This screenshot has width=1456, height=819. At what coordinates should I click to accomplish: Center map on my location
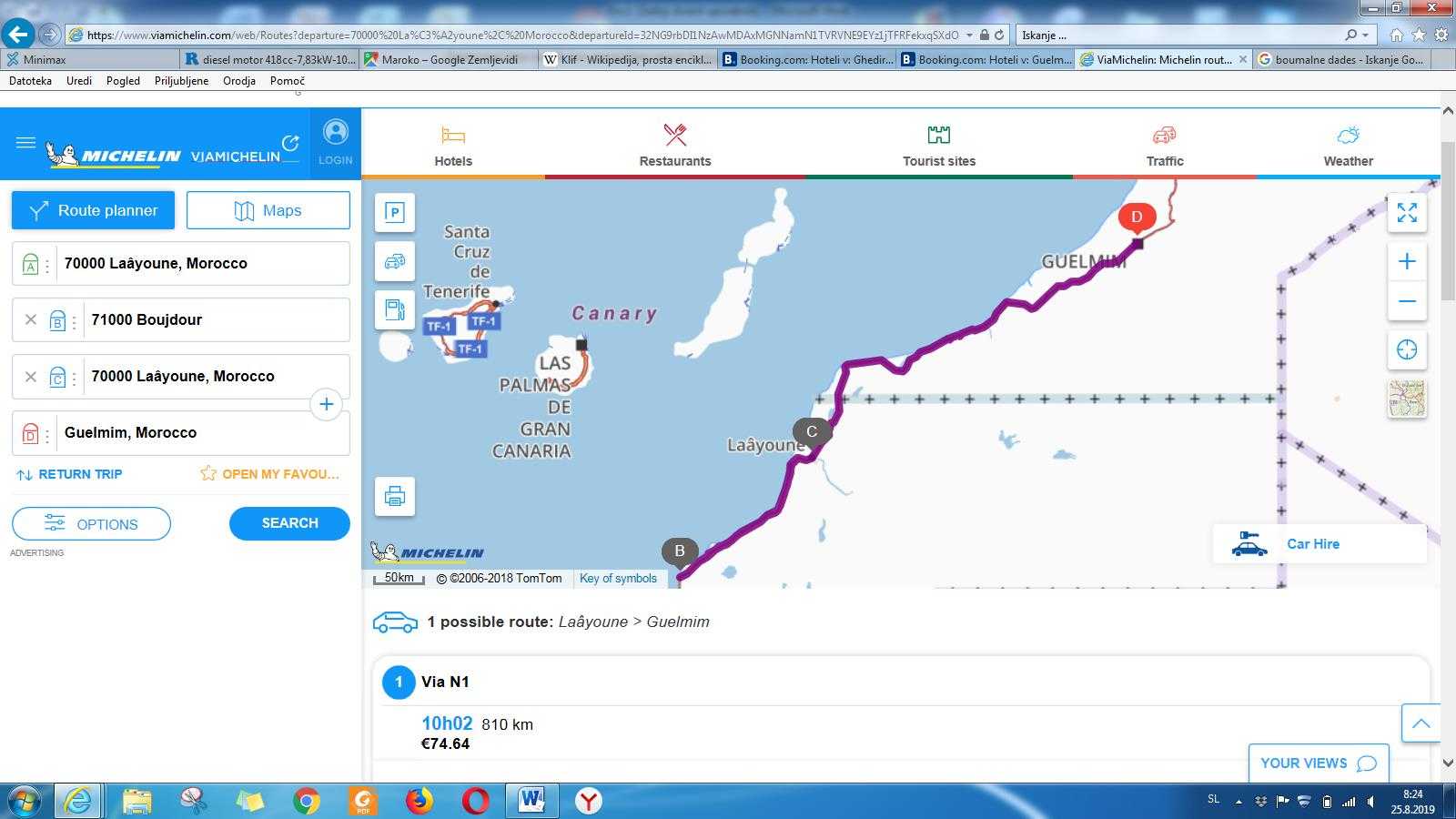[1407, 349]
